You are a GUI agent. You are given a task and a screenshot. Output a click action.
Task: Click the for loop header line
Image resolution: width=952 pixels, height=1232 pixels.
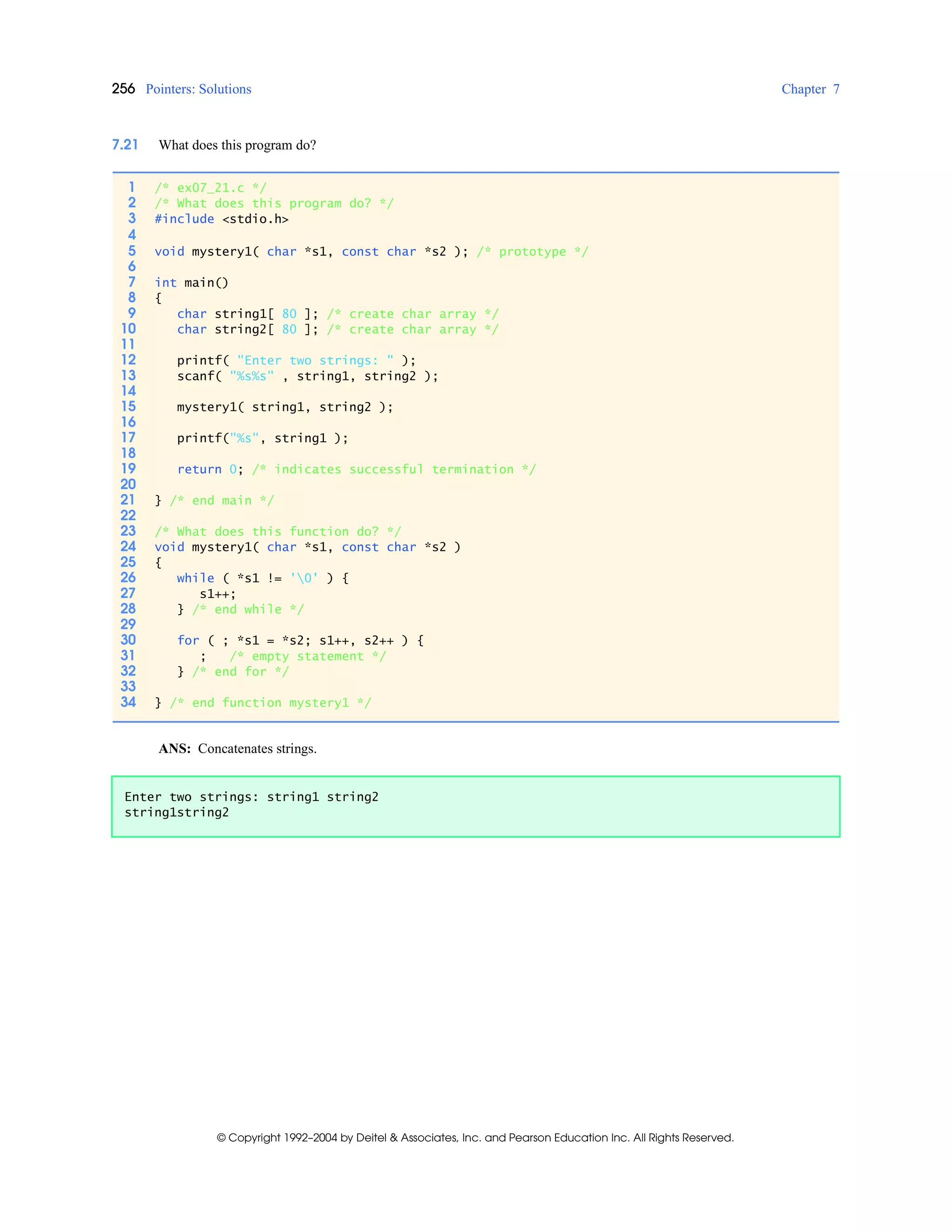coord(300,640)
